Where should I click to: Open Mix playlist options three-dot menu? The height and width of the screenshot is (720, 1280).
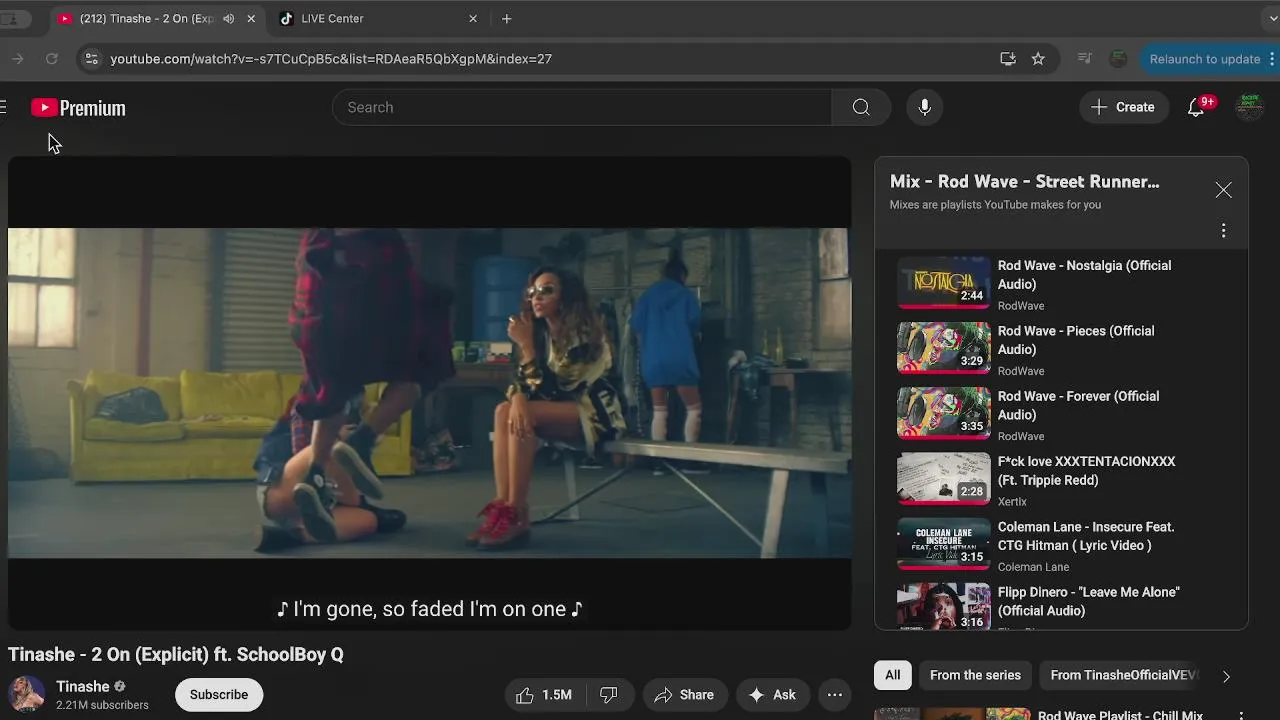point(1223,231)
